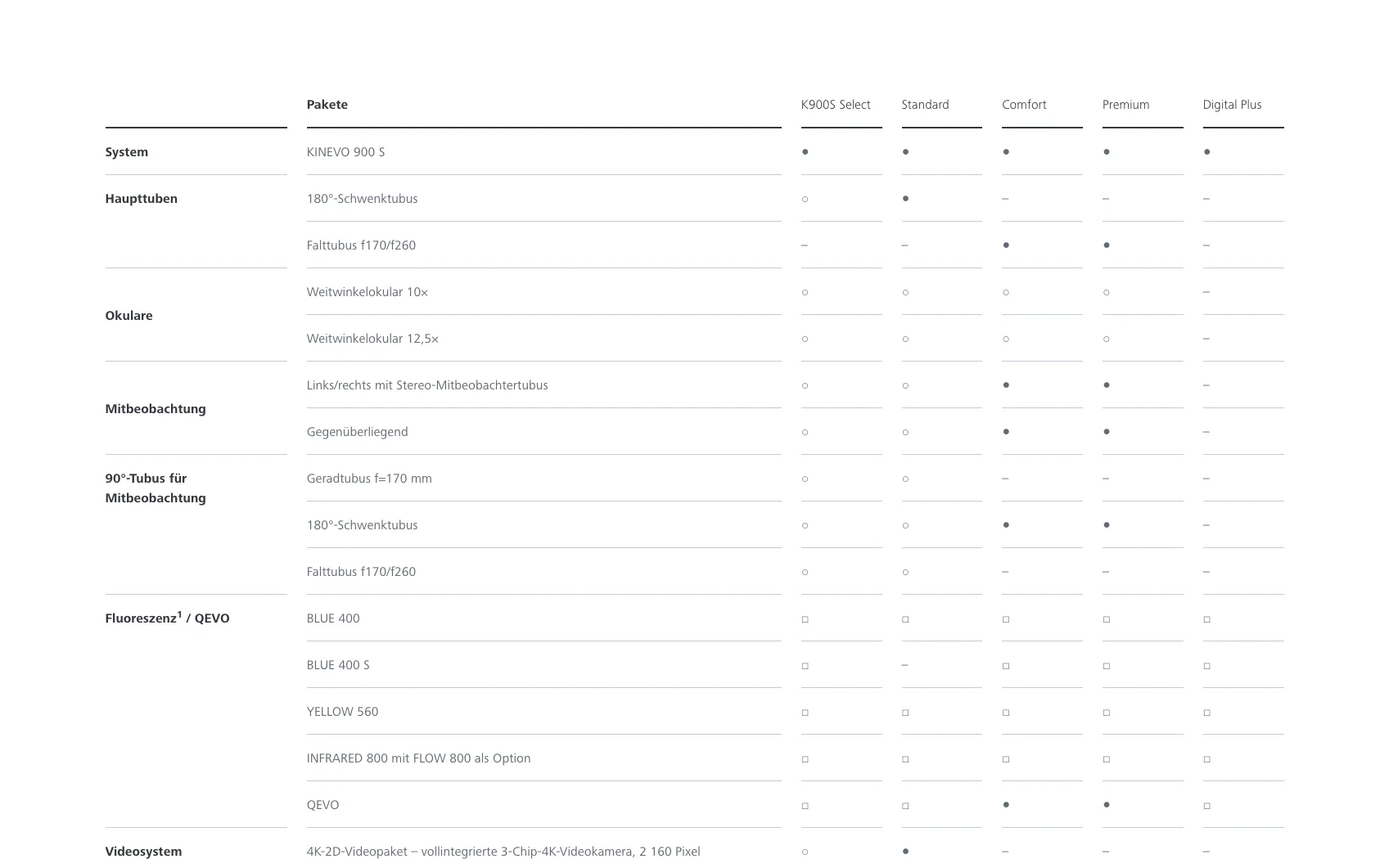
Task: Click open circle for Gegenüberliegend, Standard
Action: tap(906, 432)
